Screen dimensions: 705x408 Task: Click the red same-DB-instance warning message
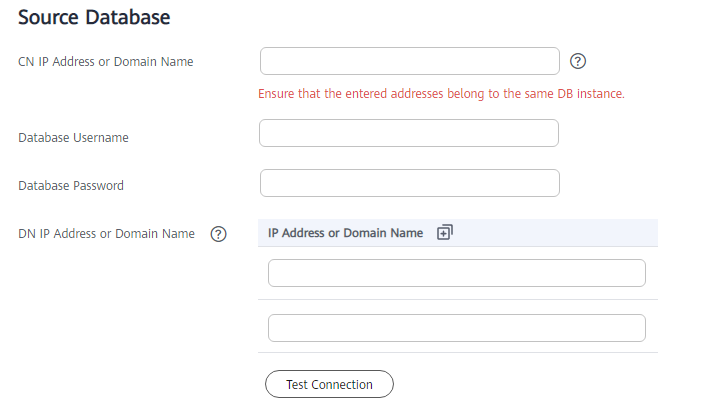(441, 94)
